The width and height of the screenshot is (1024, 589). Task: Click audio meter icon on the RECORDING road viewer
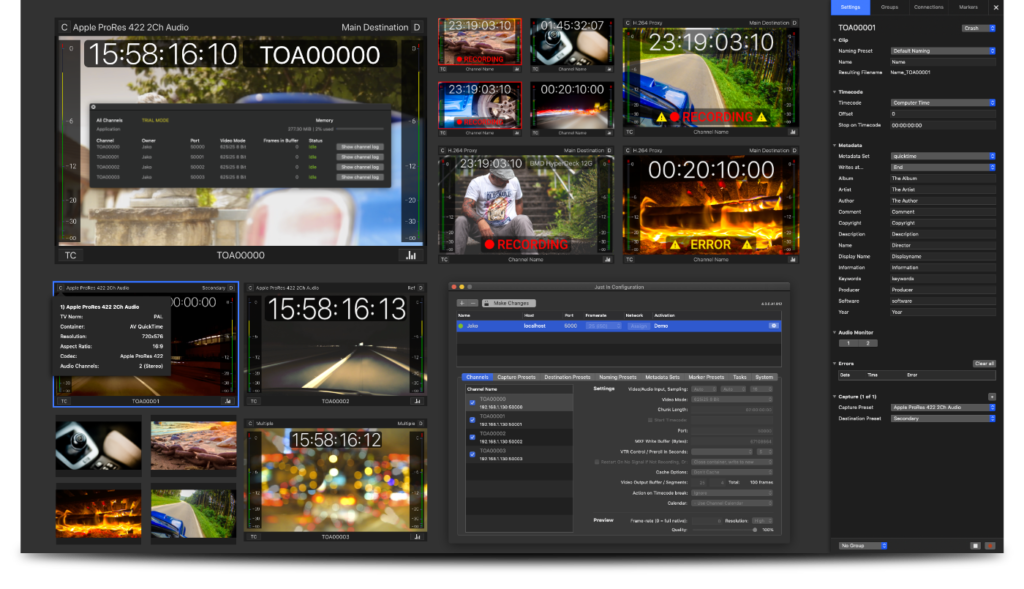[x=793, y=132]
